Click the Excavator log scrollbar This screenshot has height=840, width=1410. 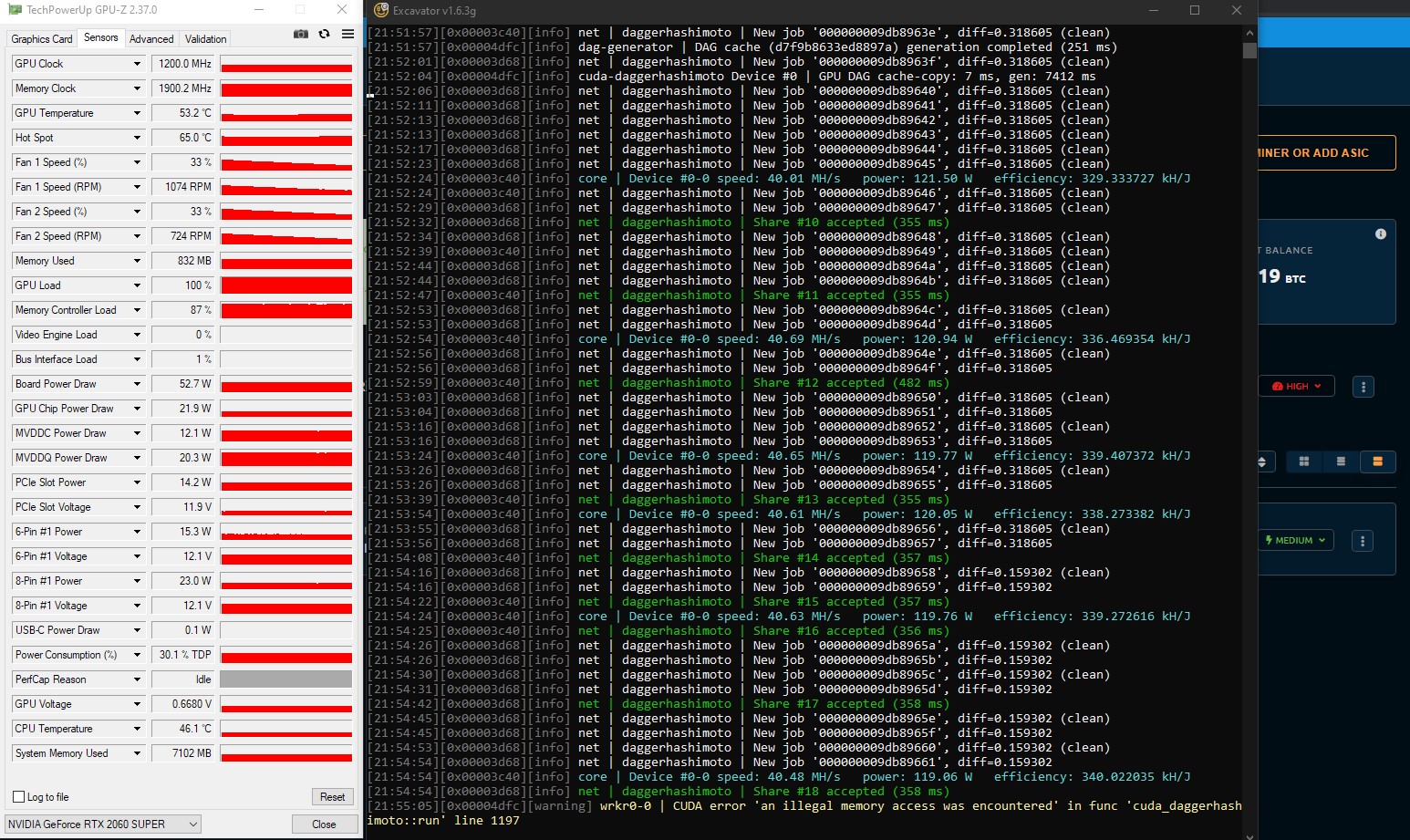tap(1249, 50)
